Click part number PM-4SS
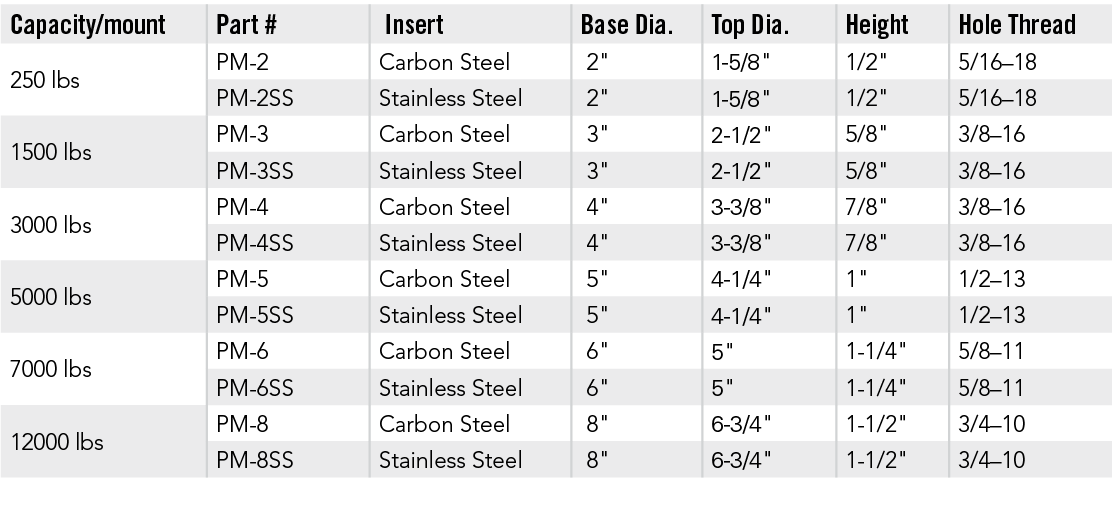This screenshot has width=1114, height=506. coord(255,243)
